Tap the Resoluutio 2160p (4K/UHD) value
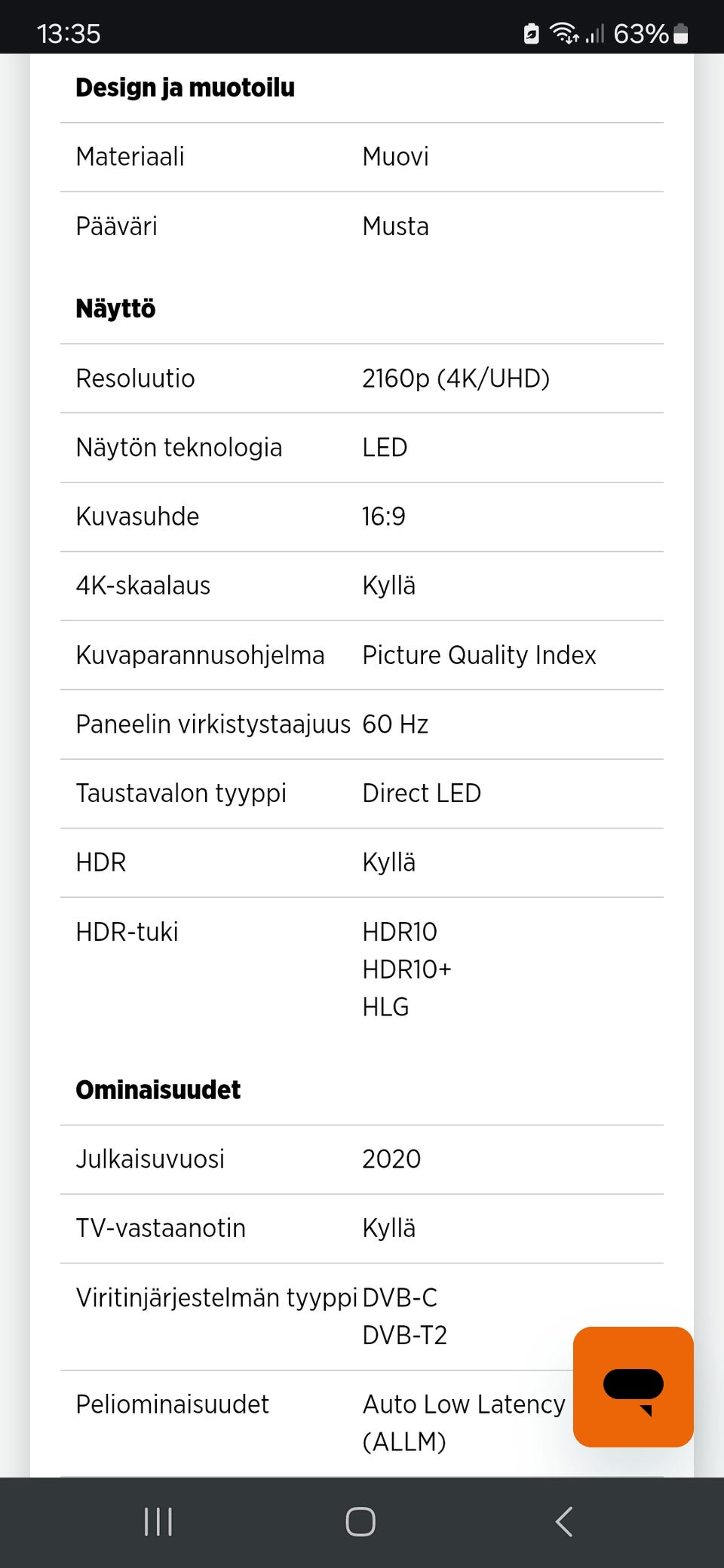 pos(456,378)
